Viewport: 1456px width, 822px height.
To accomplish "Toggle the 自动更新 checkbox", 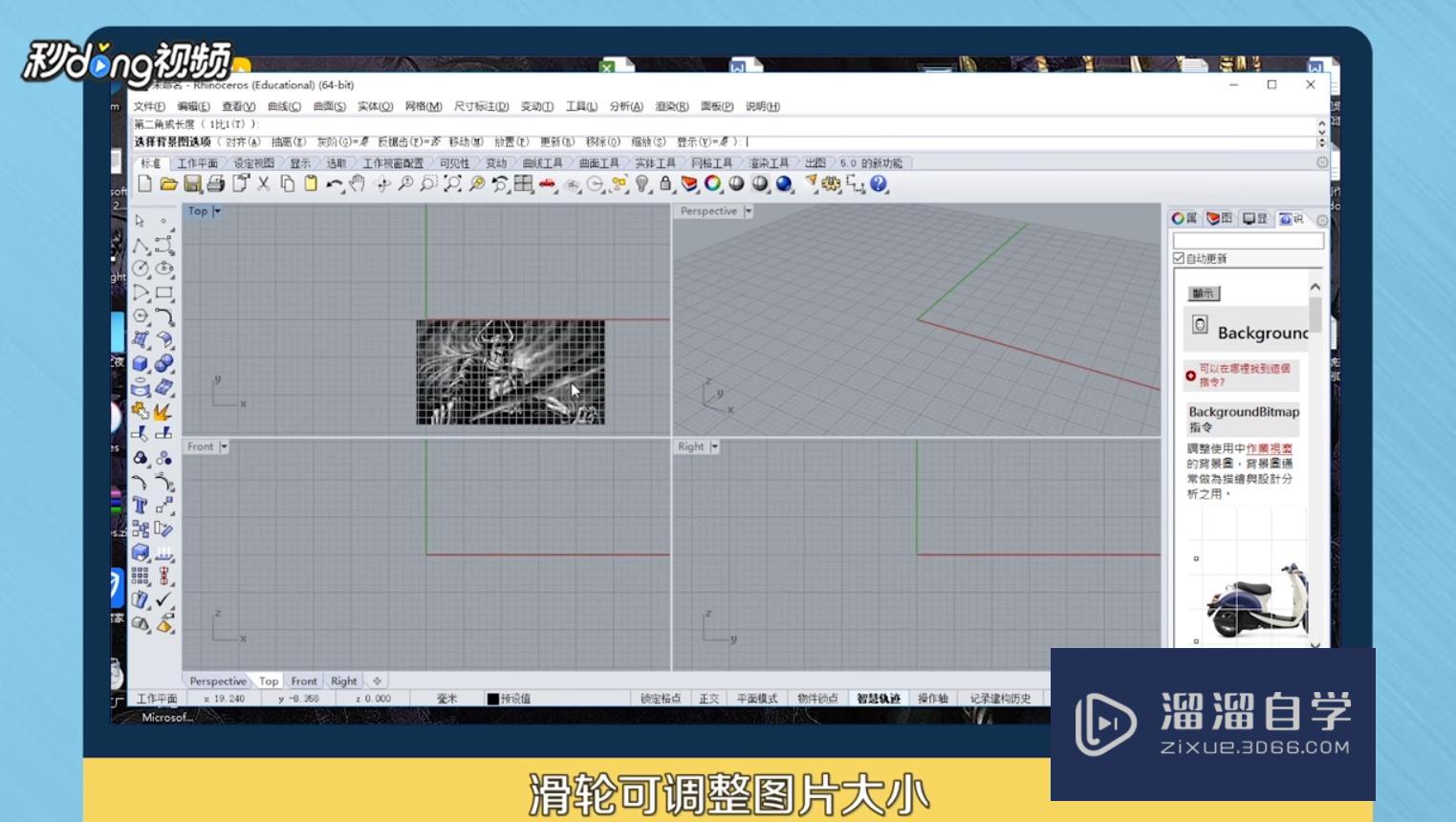I will tap(1179, 258).
